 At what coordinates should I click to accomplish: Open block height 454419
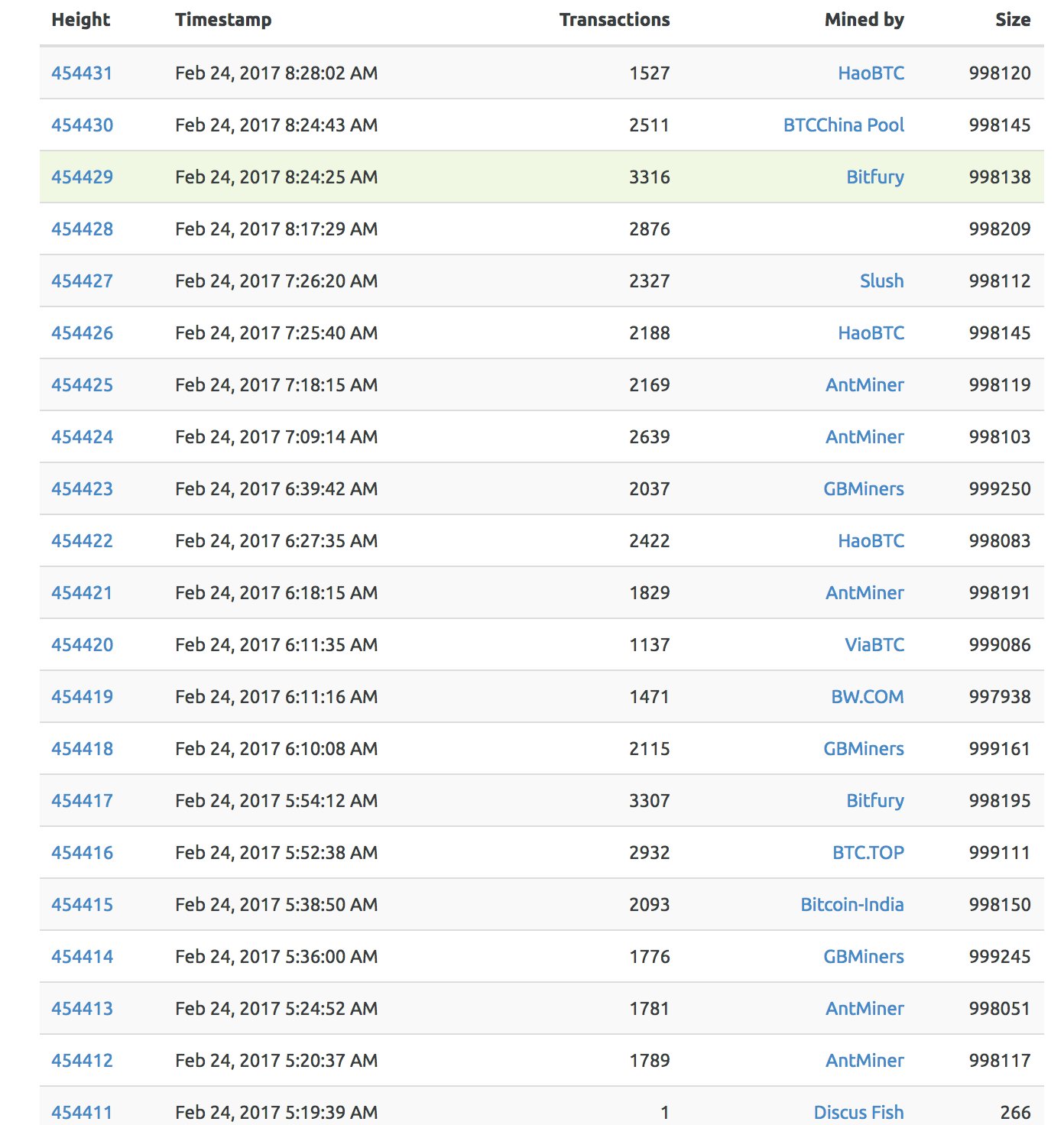click(x=82, y=697)
